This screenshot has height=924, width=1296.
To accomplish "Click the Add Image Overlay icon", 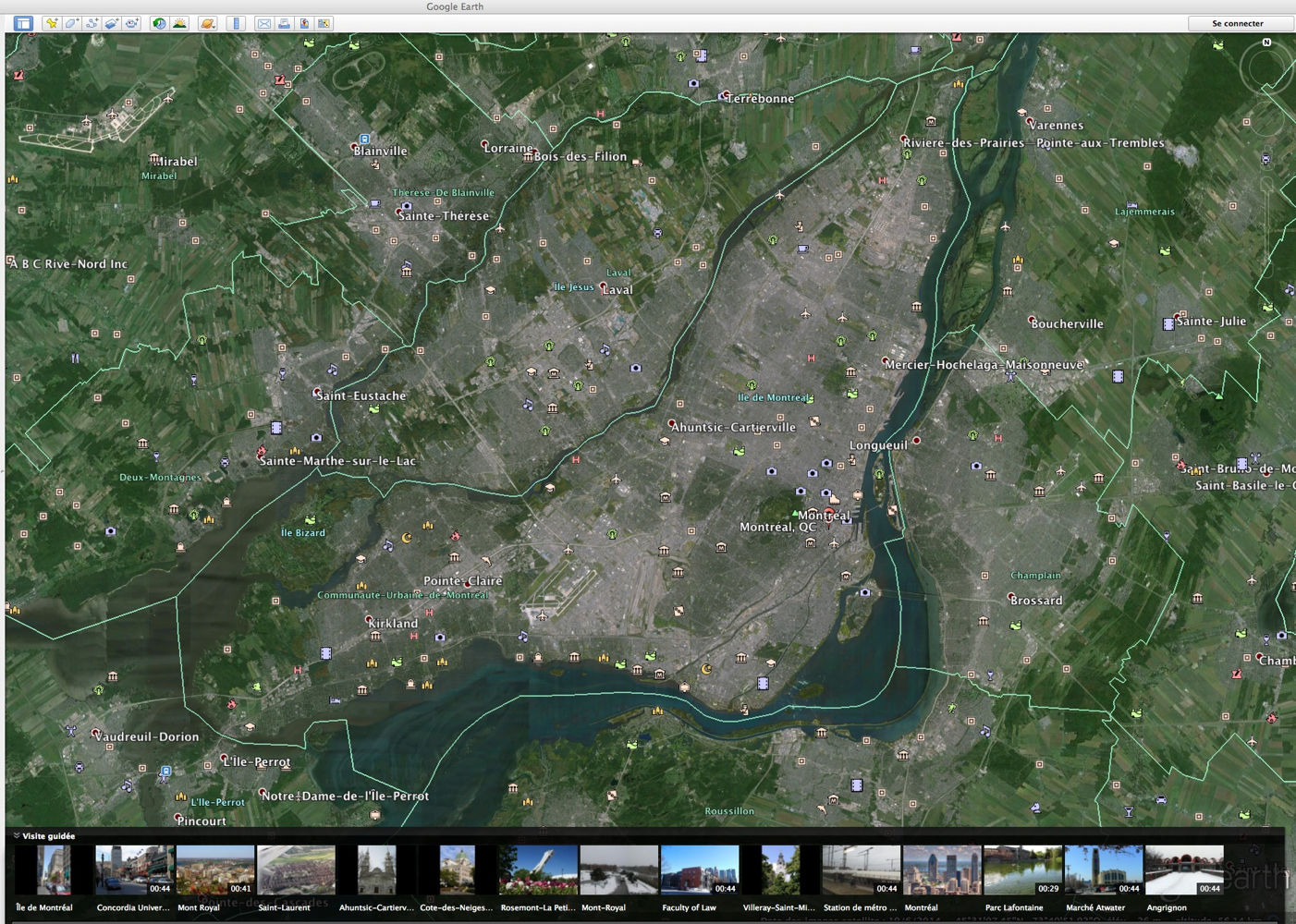I will click(x=112, y=23).
